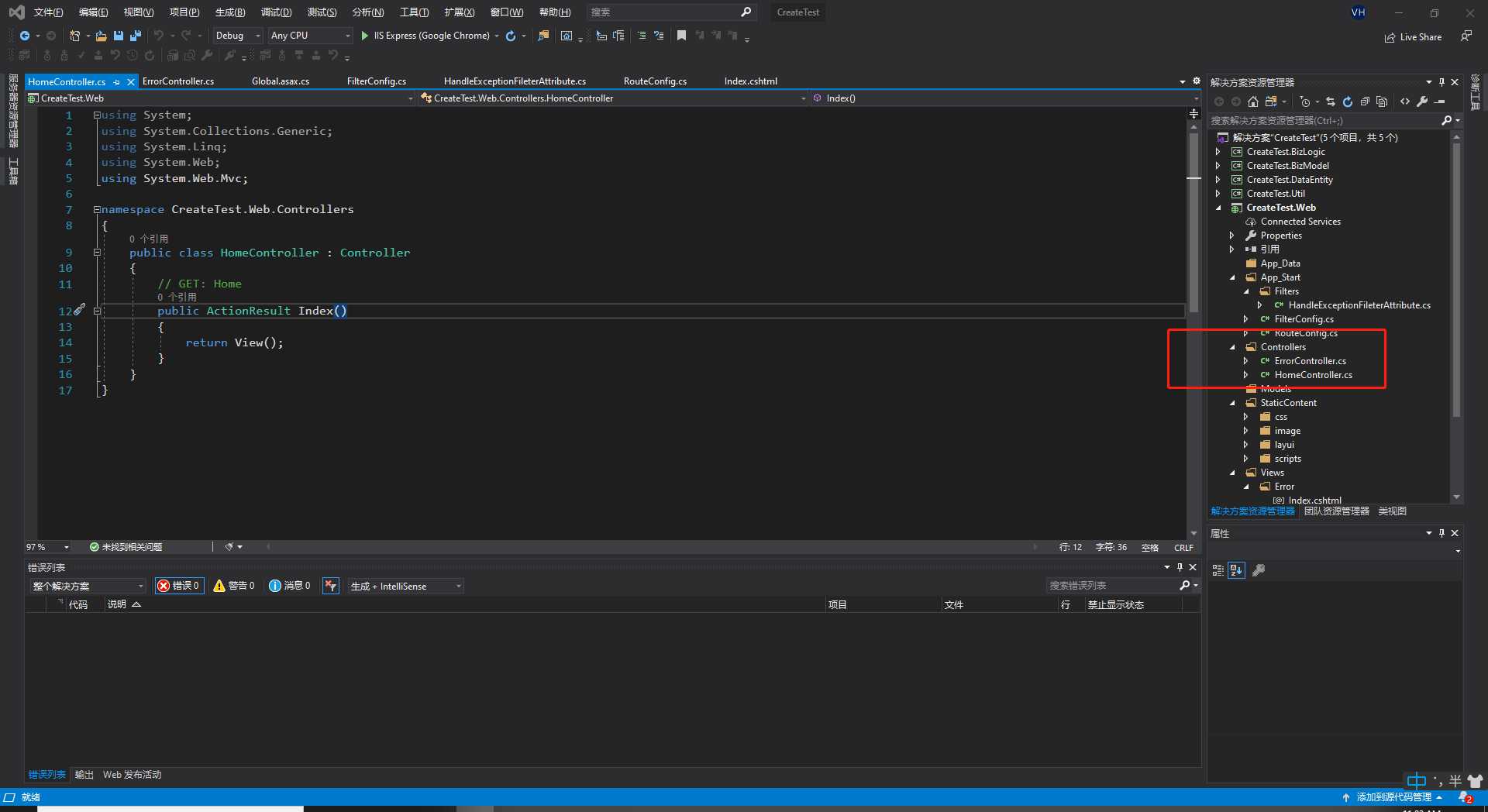This screenshot has height=812, width=1488.
Task: Toggle the Warnings 0 filter button
Action: (x=234, y=586)
